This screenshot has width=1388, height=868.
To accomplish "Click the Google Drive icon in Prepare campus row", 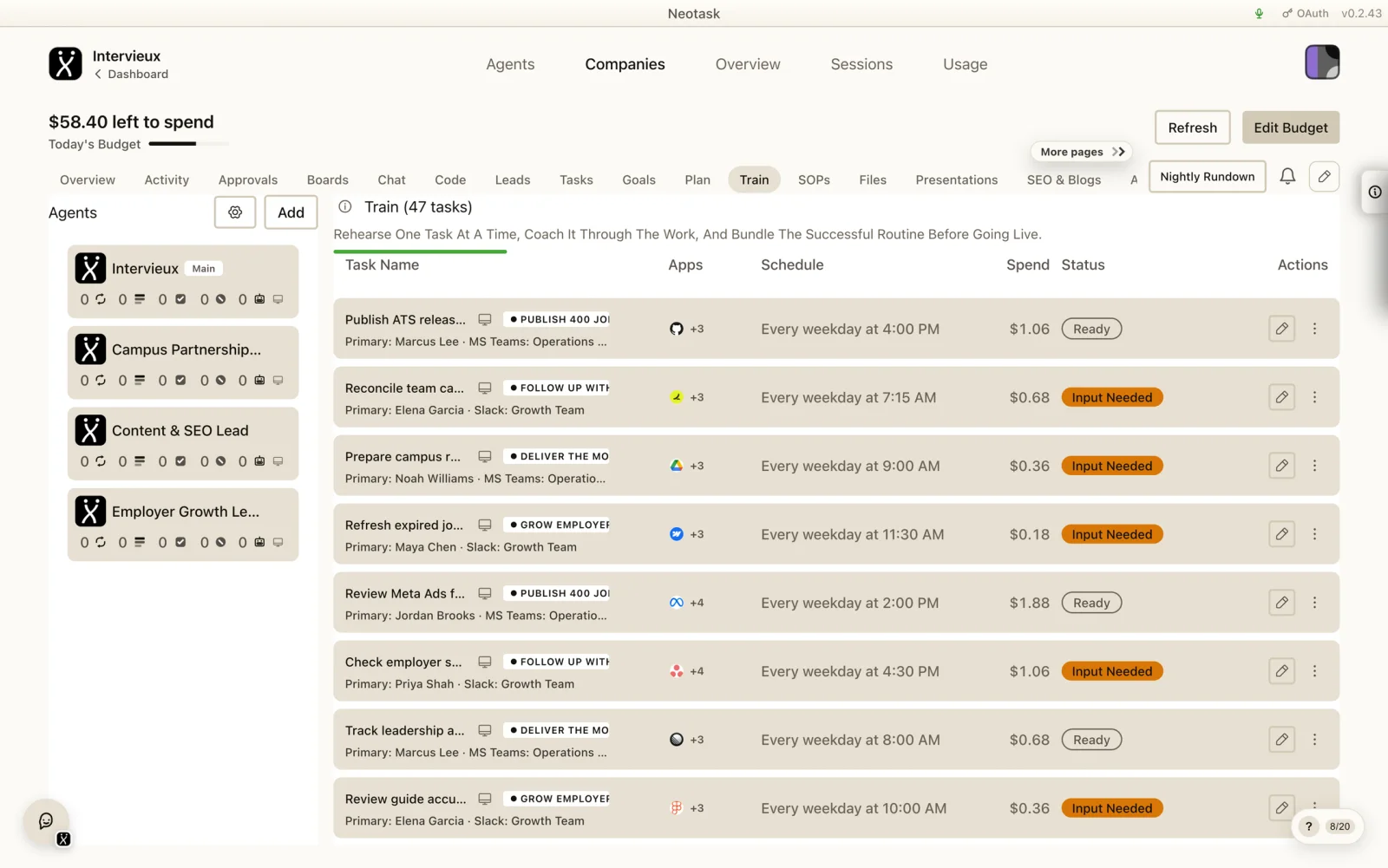I will click(x=677, y=466).
